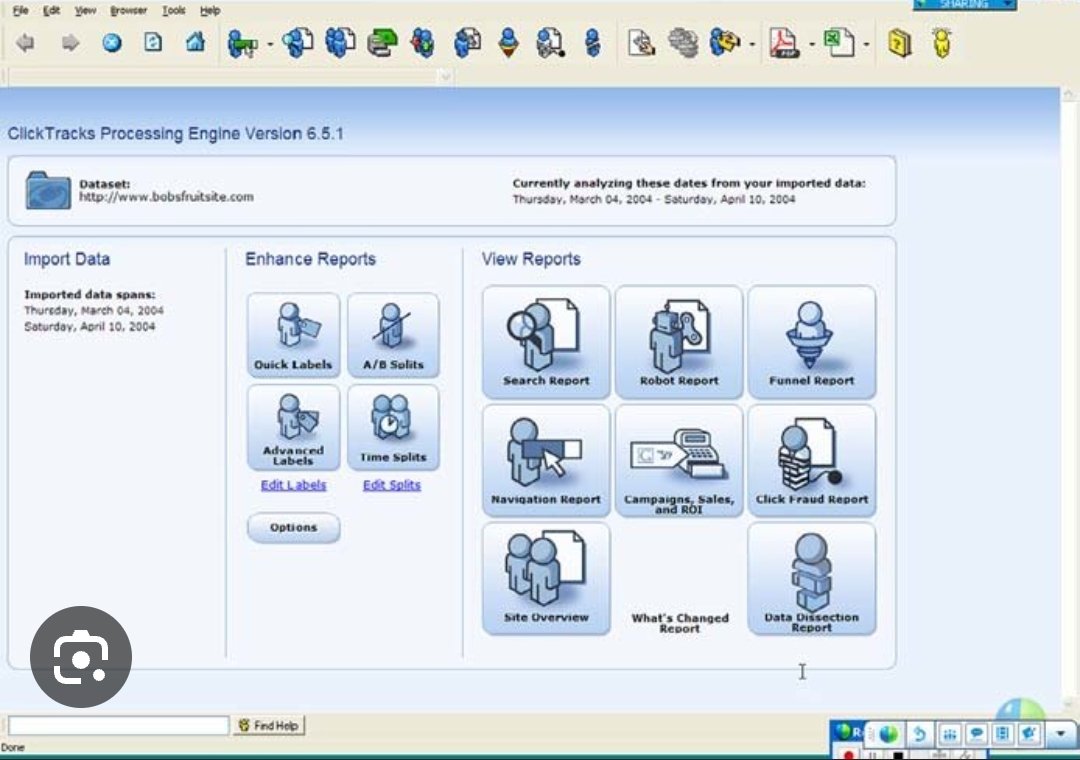Screen dimensions: 1080x760
Task: Open the Navigation Report
Action: tap(546, 460)
